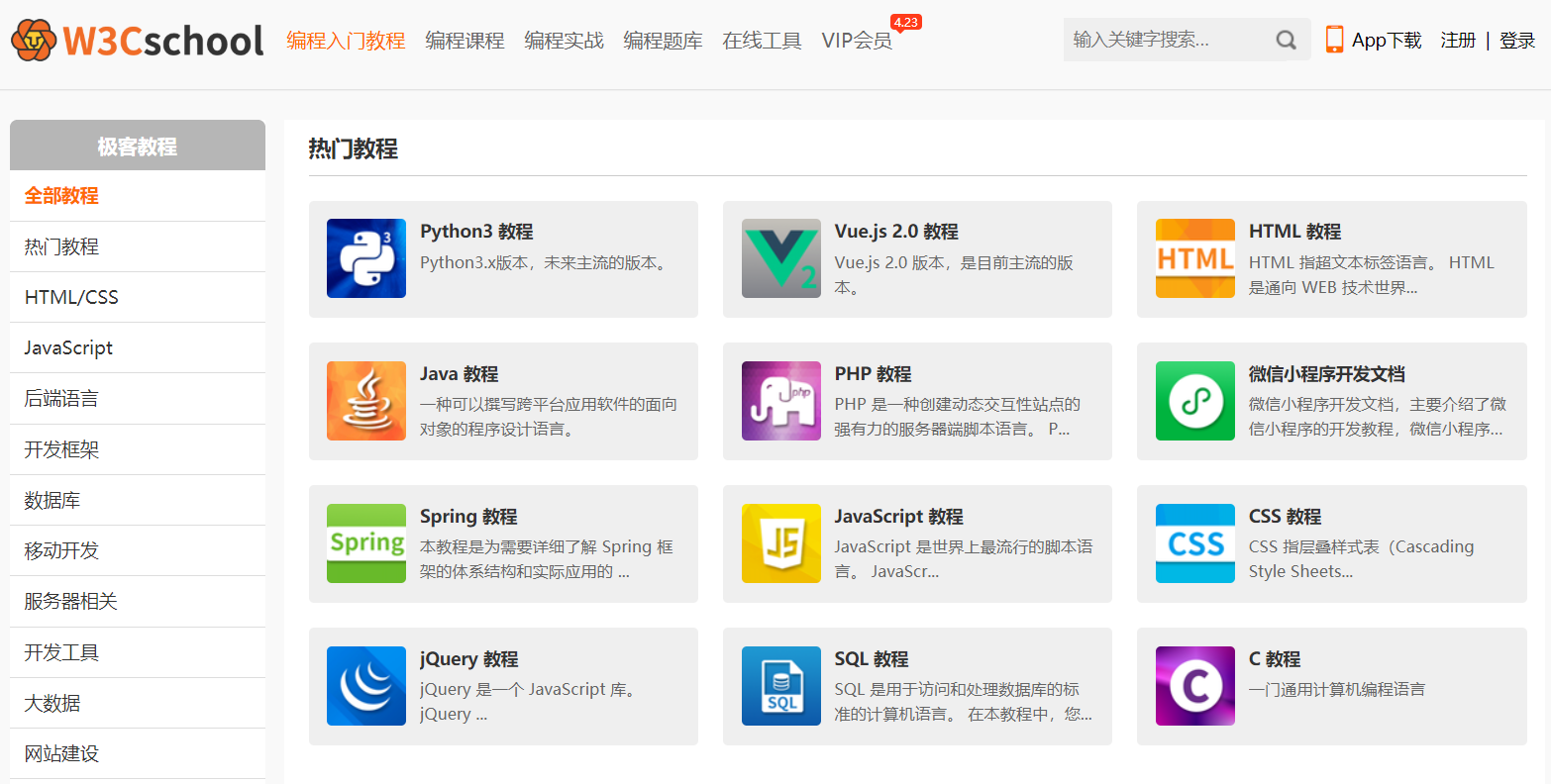Image resolution: width=1551 pixels, height=784 pixels.
Task: Select 数据库 in sidebar
Action: click(138, 500)
